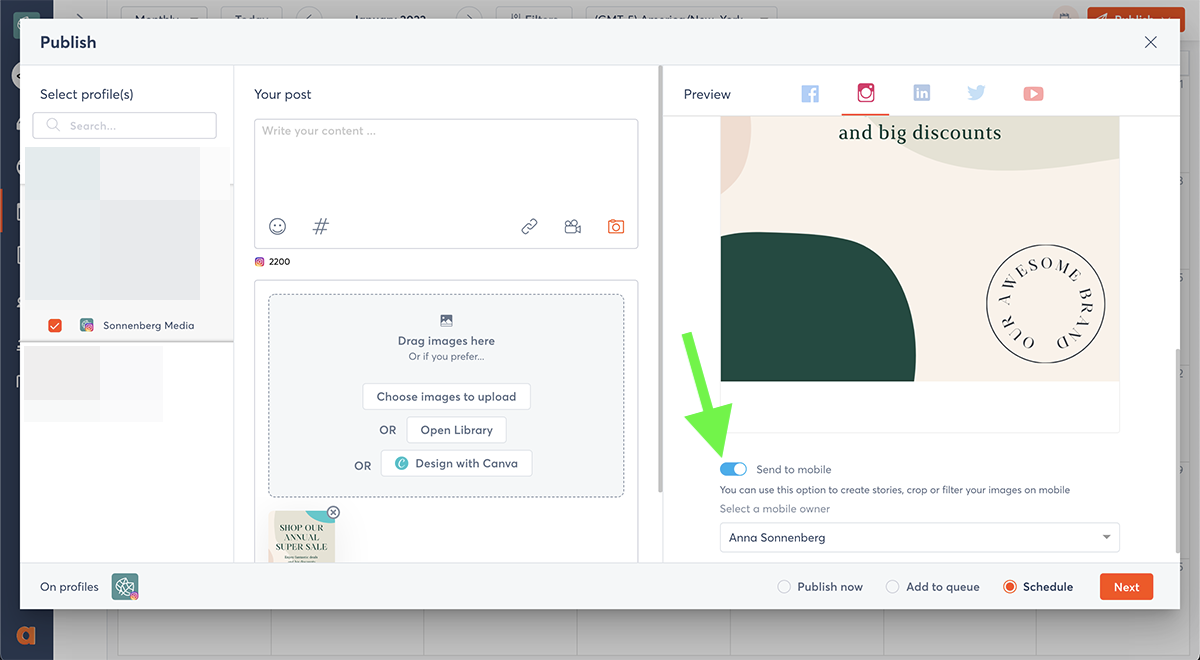Show the LinkedIn preview
This screenshot has height=660, width=1200.
pos(921,94)
